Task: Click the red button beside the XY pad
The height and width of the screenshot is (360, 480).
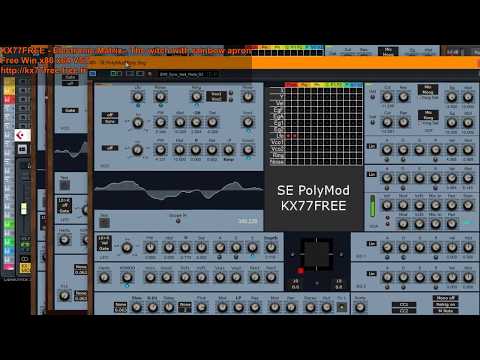Action: 300,271
